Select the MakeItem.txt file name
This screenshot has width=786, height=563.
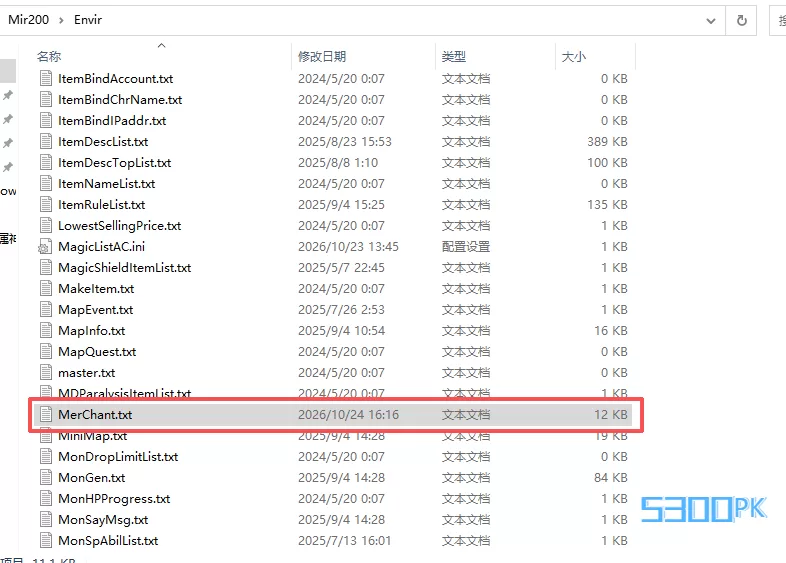point(96,289)
